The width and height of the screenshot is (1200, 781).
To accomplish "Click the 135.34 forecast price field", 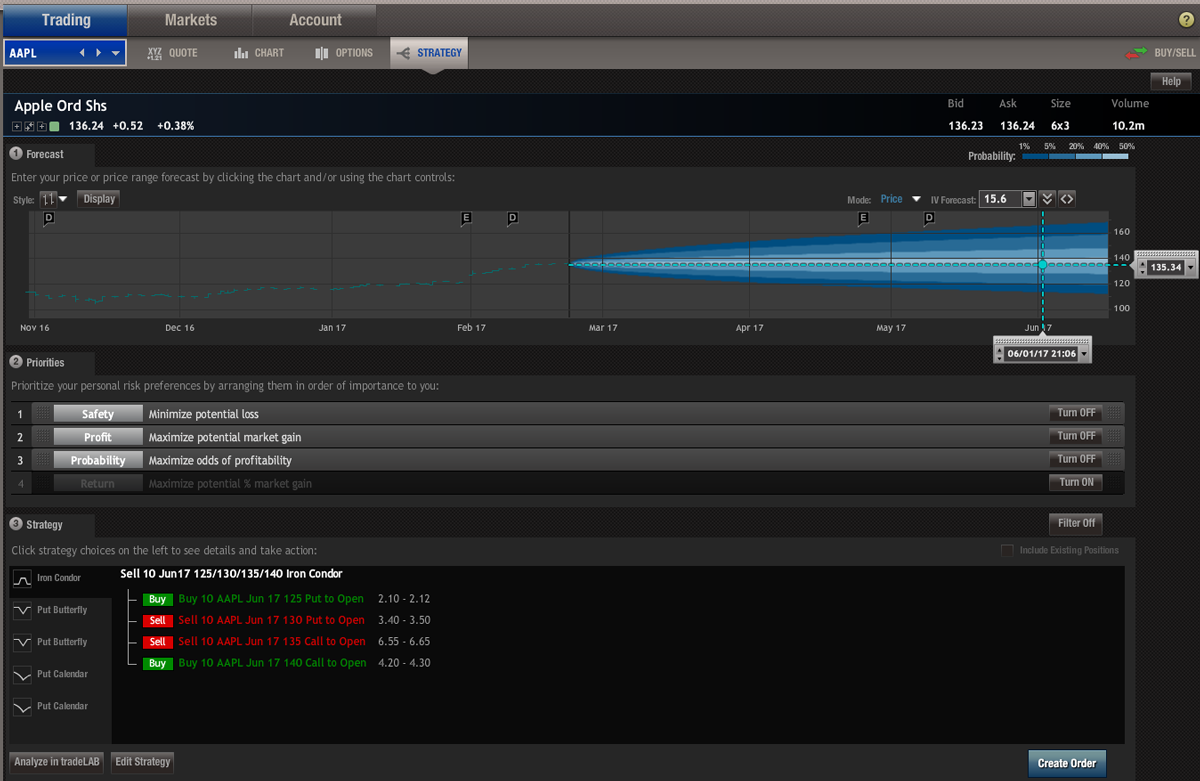I will [x=1166, y=267].
